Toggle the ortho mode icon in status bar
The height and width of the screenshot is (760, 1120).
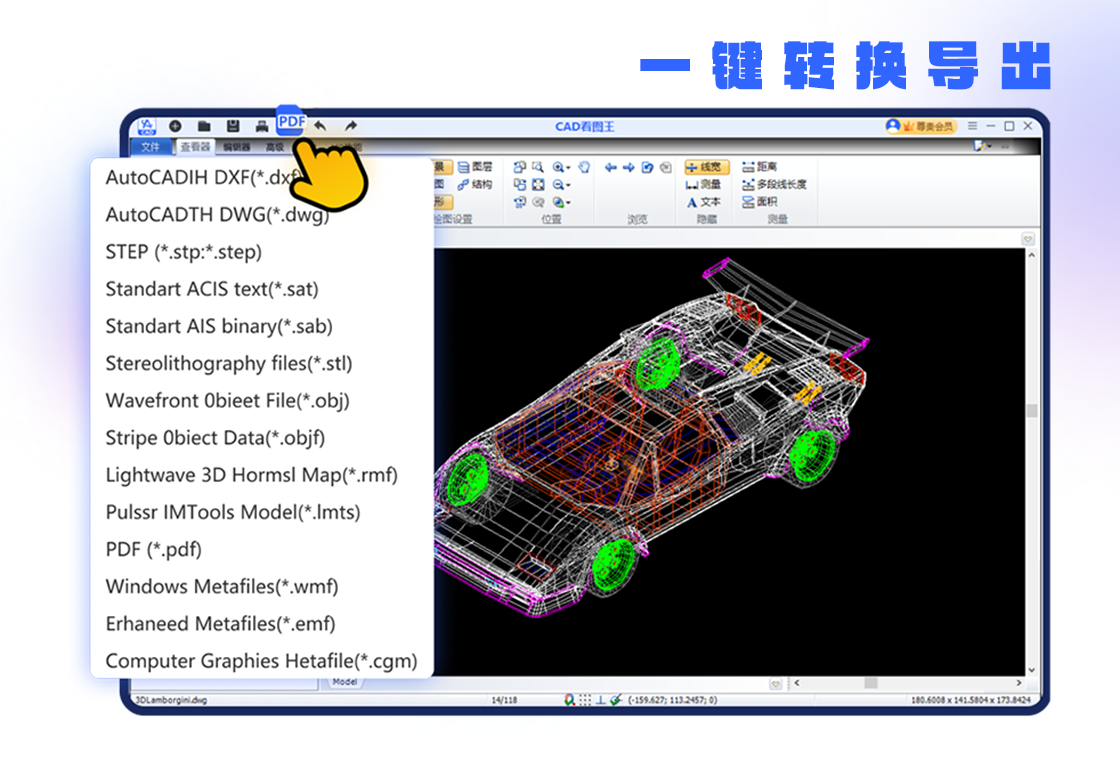coord(601,700)
